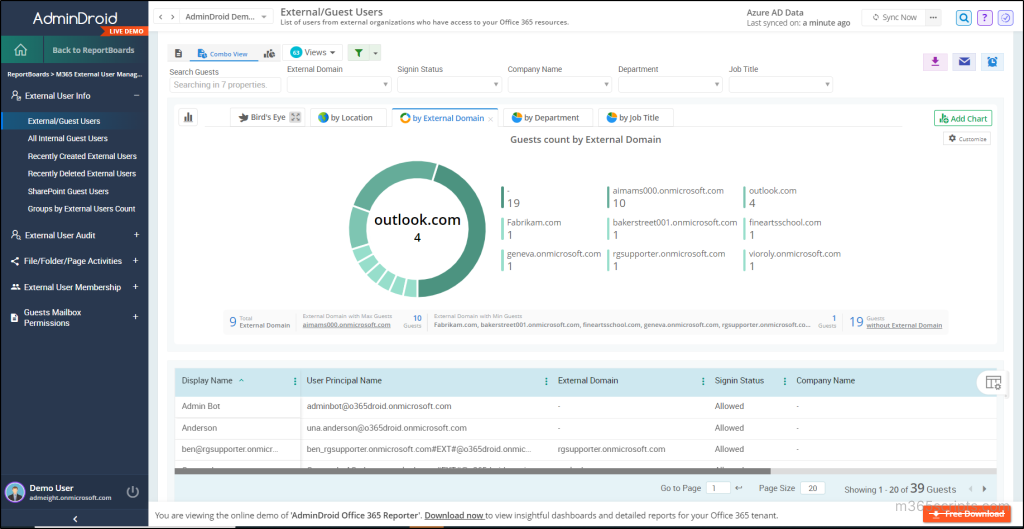The height and width of the screenshot is (529, 1024).
Task: Click the go-to-page enter arrow icon
Action: [739, 489]
